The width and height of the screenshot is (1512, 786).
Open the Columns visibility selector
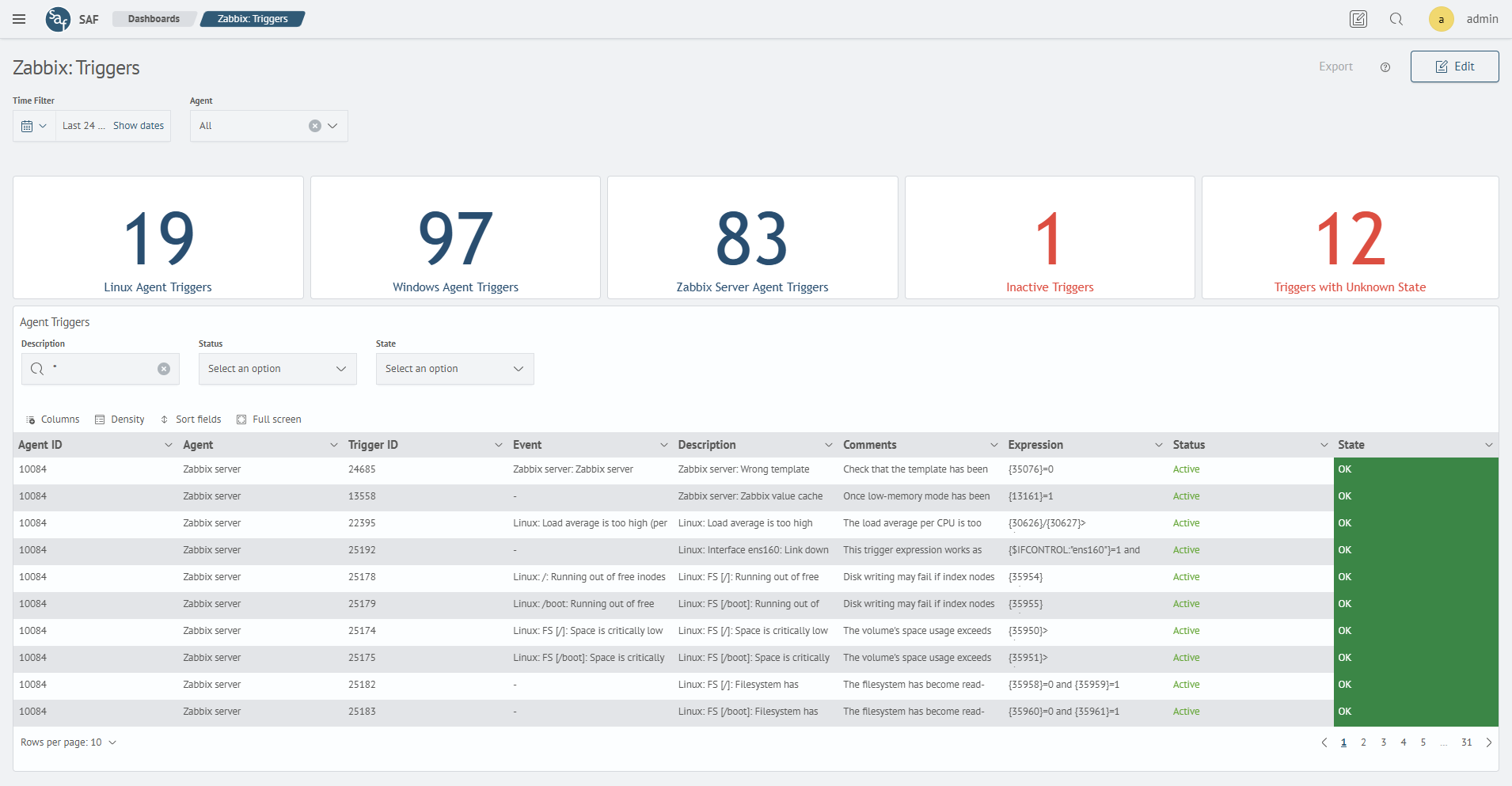pos(53,420)
